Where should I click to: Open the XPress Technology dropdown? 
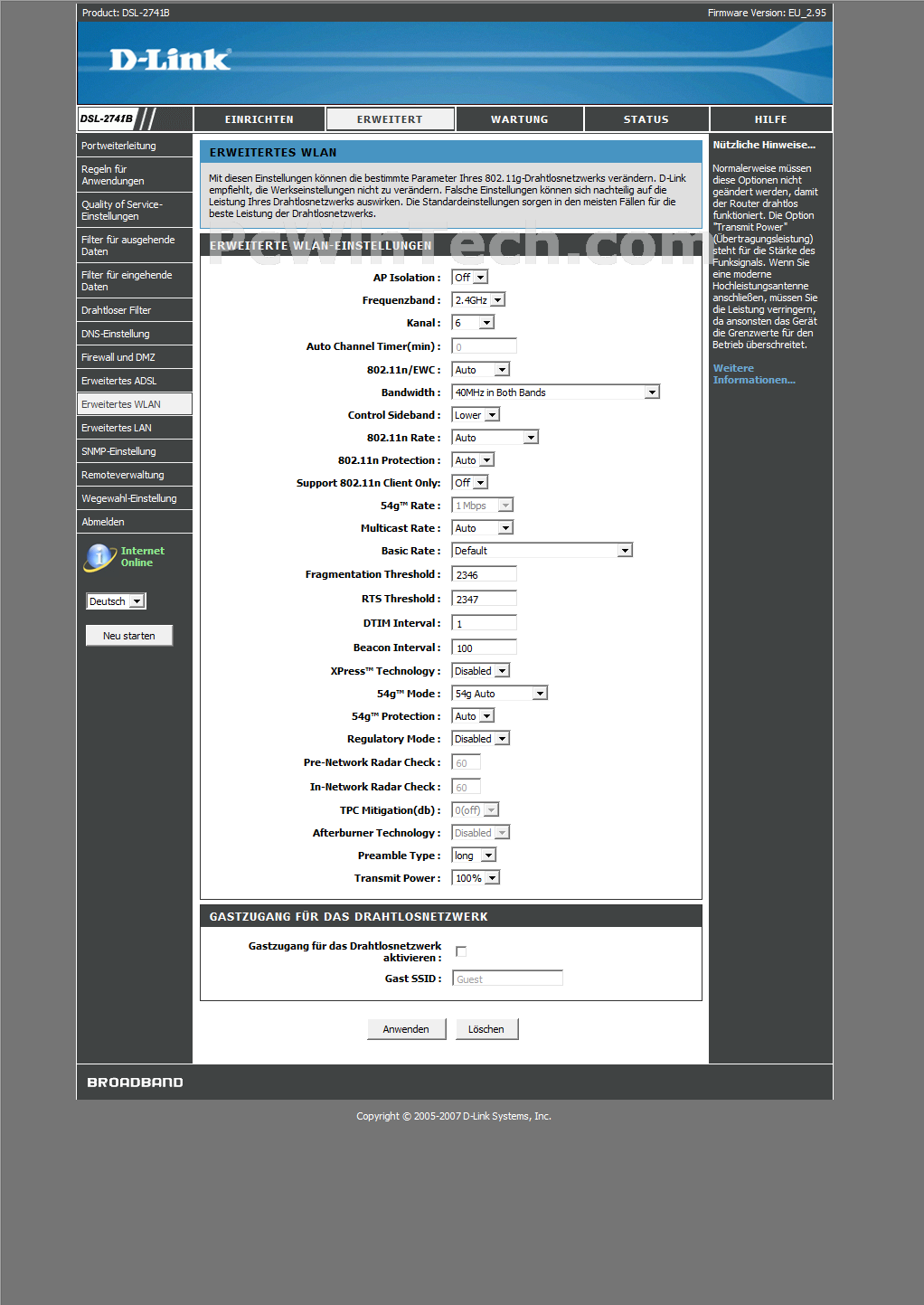point(481,671)
